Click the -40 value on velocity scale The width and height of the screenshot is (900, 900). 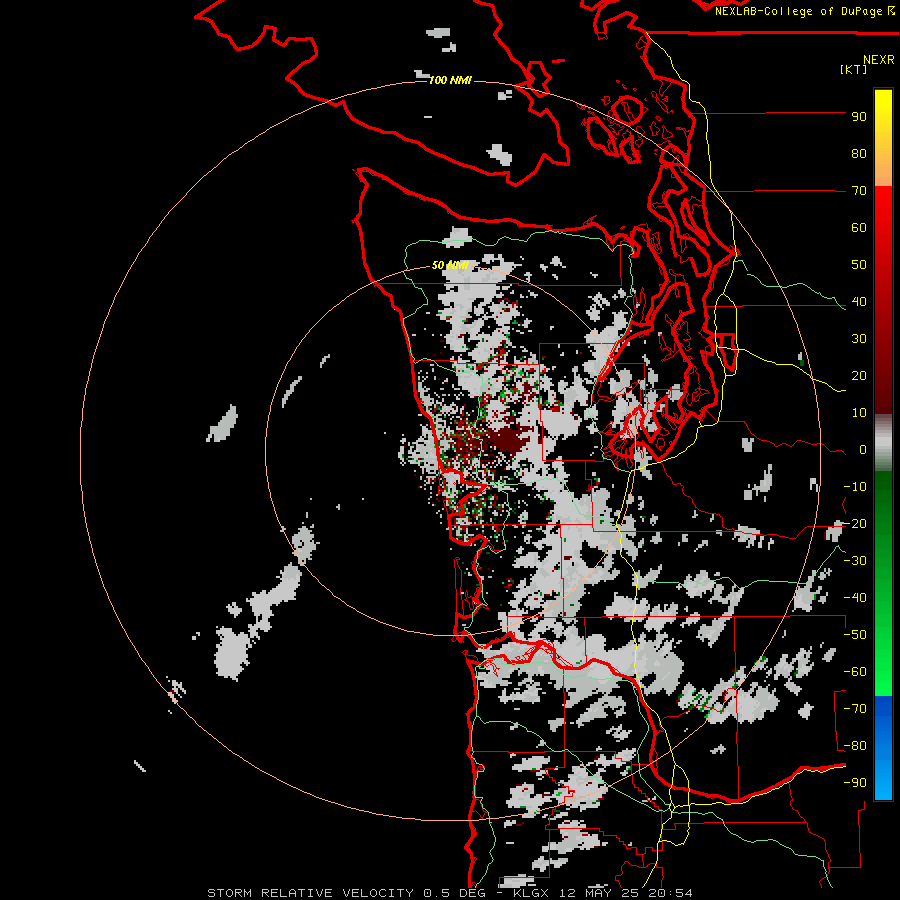pos(855,598)
